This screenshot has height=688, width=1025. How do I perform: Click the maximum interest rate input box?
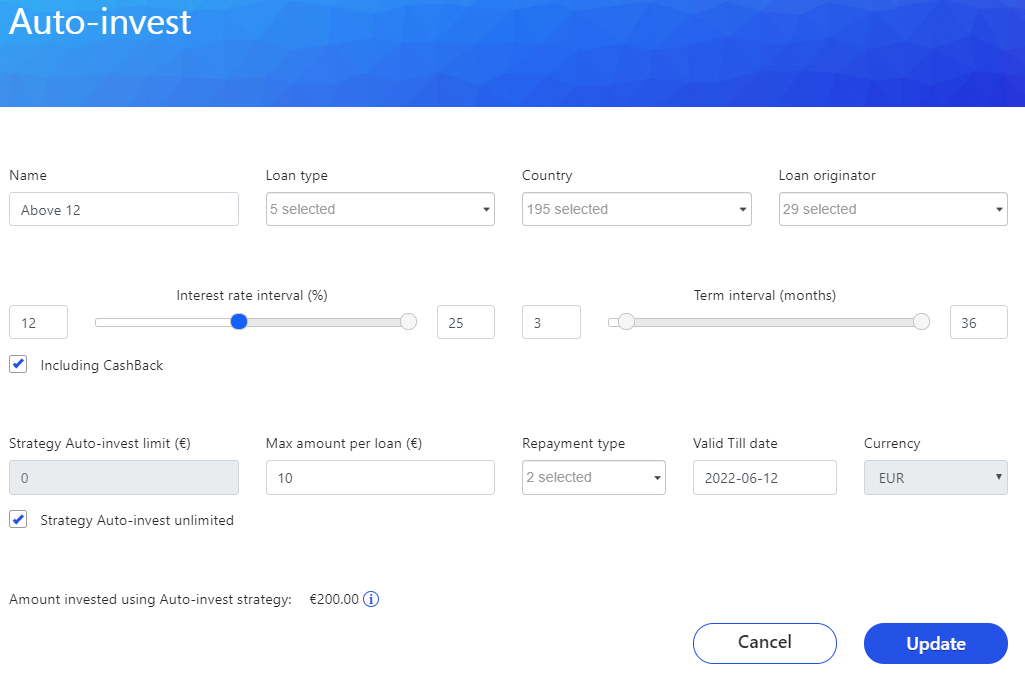465,323
